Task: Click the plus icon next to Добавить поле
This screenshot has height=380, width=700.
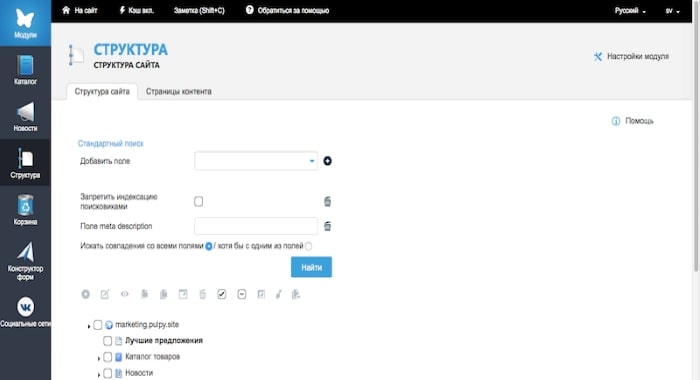Action: coord(327,161)
